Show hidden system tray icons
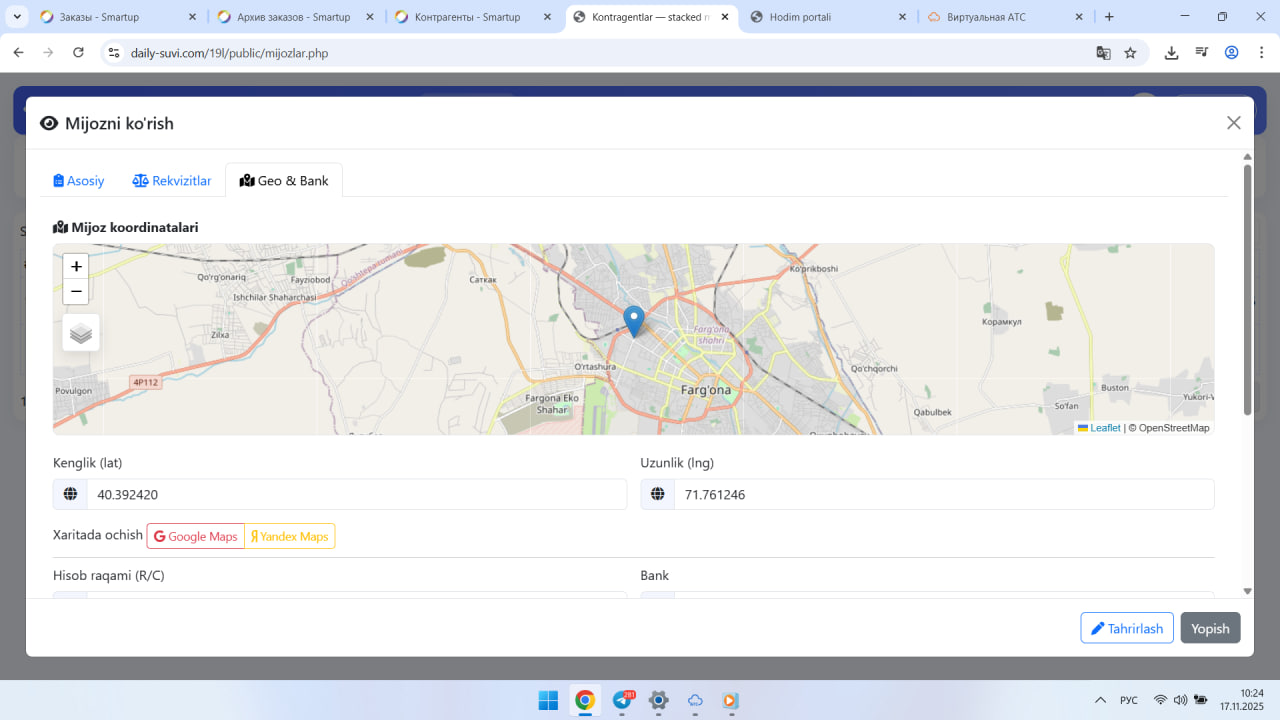This screenshot has height=720, width=1280. [x=1100, y=700]
